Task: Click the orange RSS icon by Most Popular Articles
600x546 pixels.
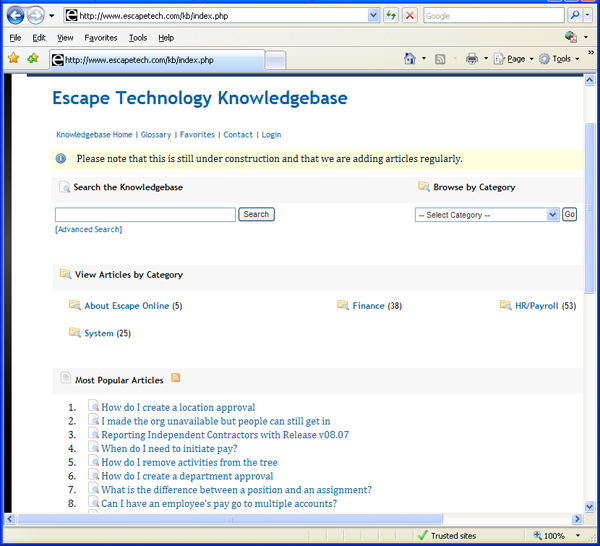Action: [x=176, y=378]
